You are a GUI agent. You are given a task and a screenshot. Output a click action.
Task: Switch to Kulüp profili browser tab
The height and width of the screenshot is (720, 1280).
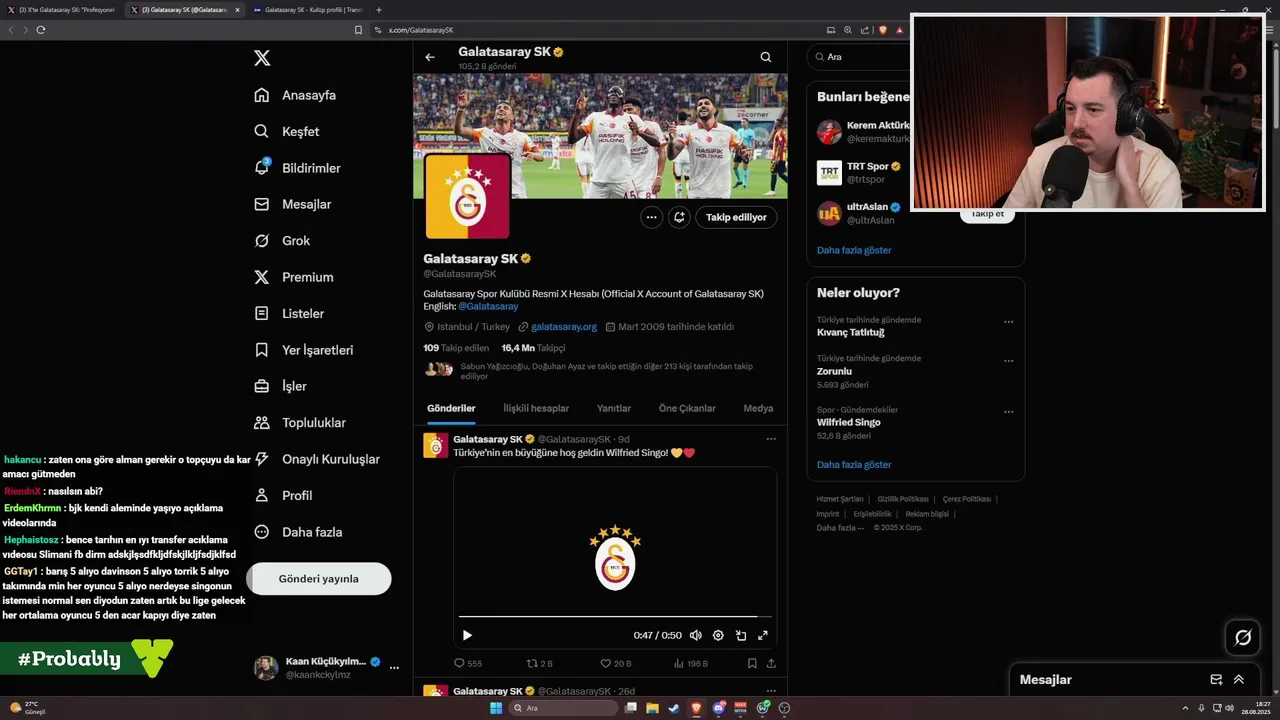click(307, 10)
